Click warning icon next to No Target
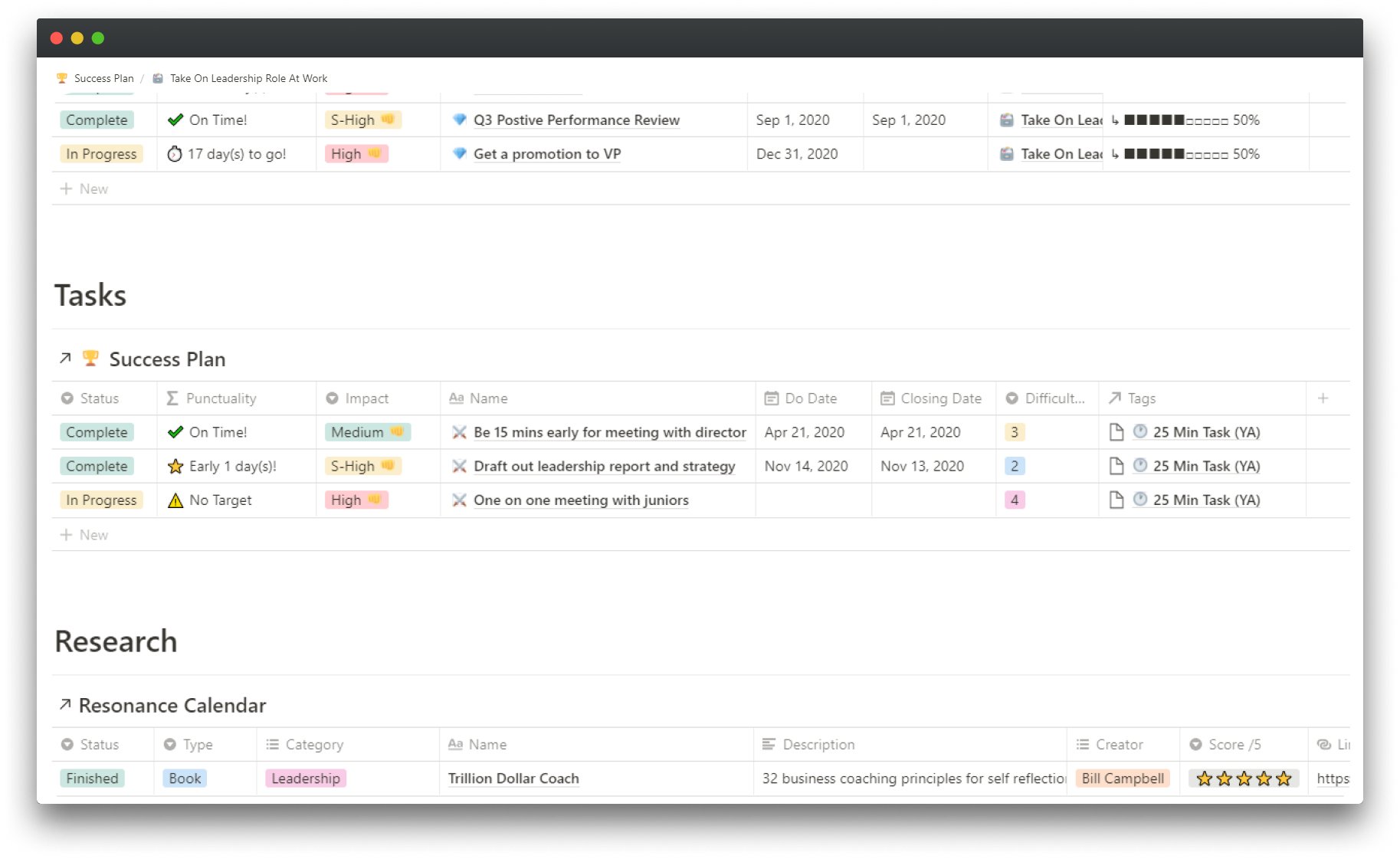1400x859 pixels. tap(175, 500)
